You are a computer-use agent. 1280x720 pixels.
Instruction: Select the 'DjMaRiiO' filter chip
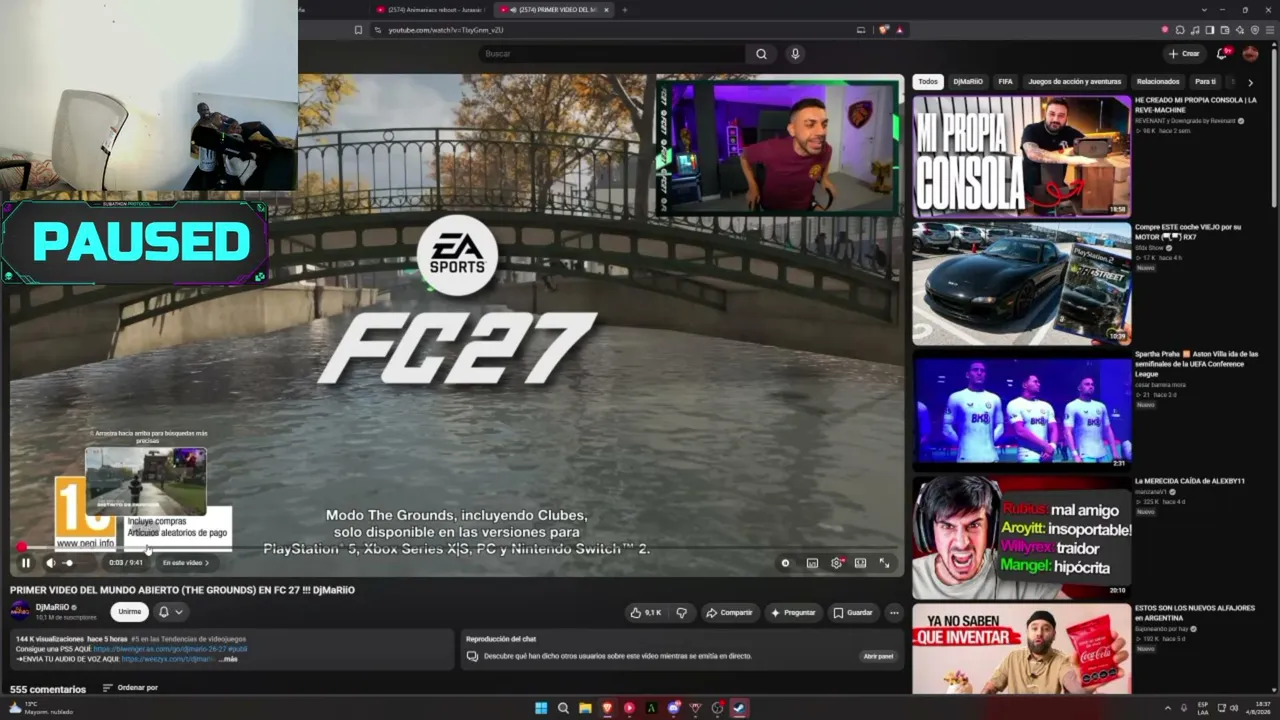click(x=968, y=82)
